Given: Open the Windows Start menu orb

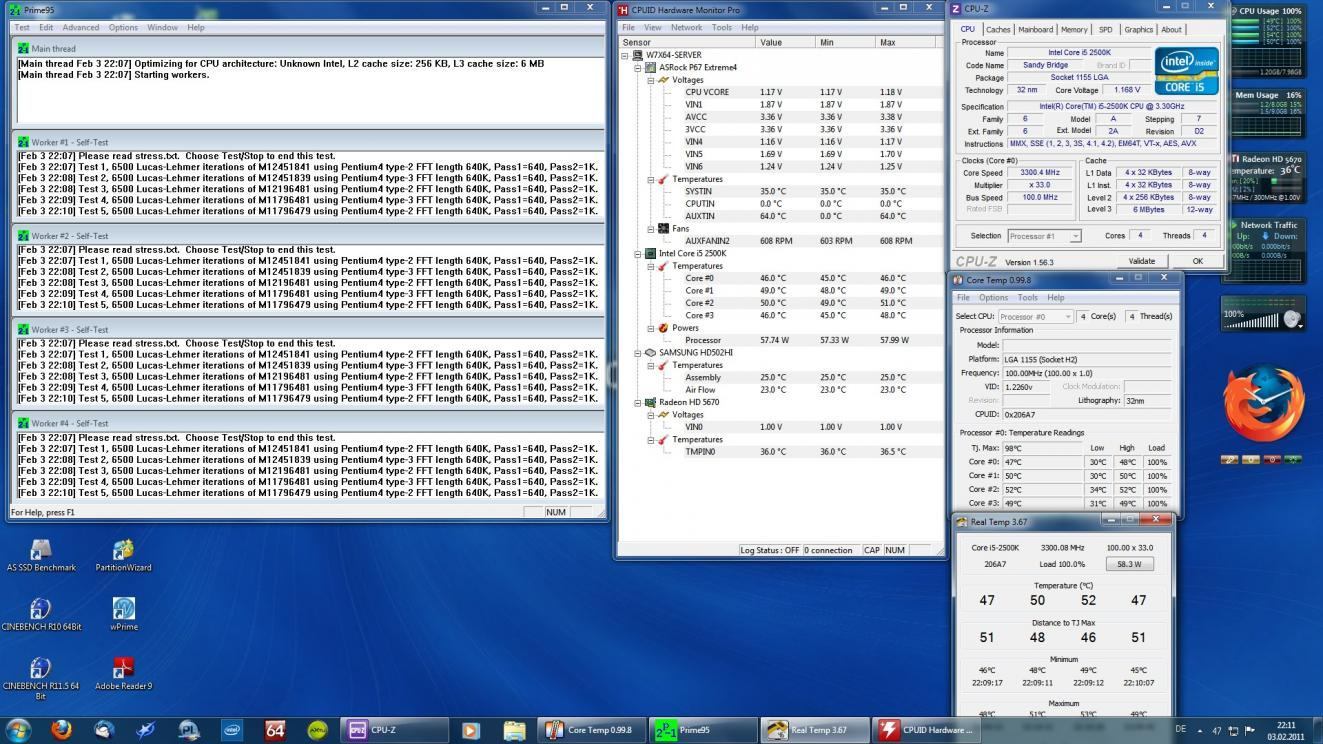Looking at the screenshot, I should tap(19, 729).
